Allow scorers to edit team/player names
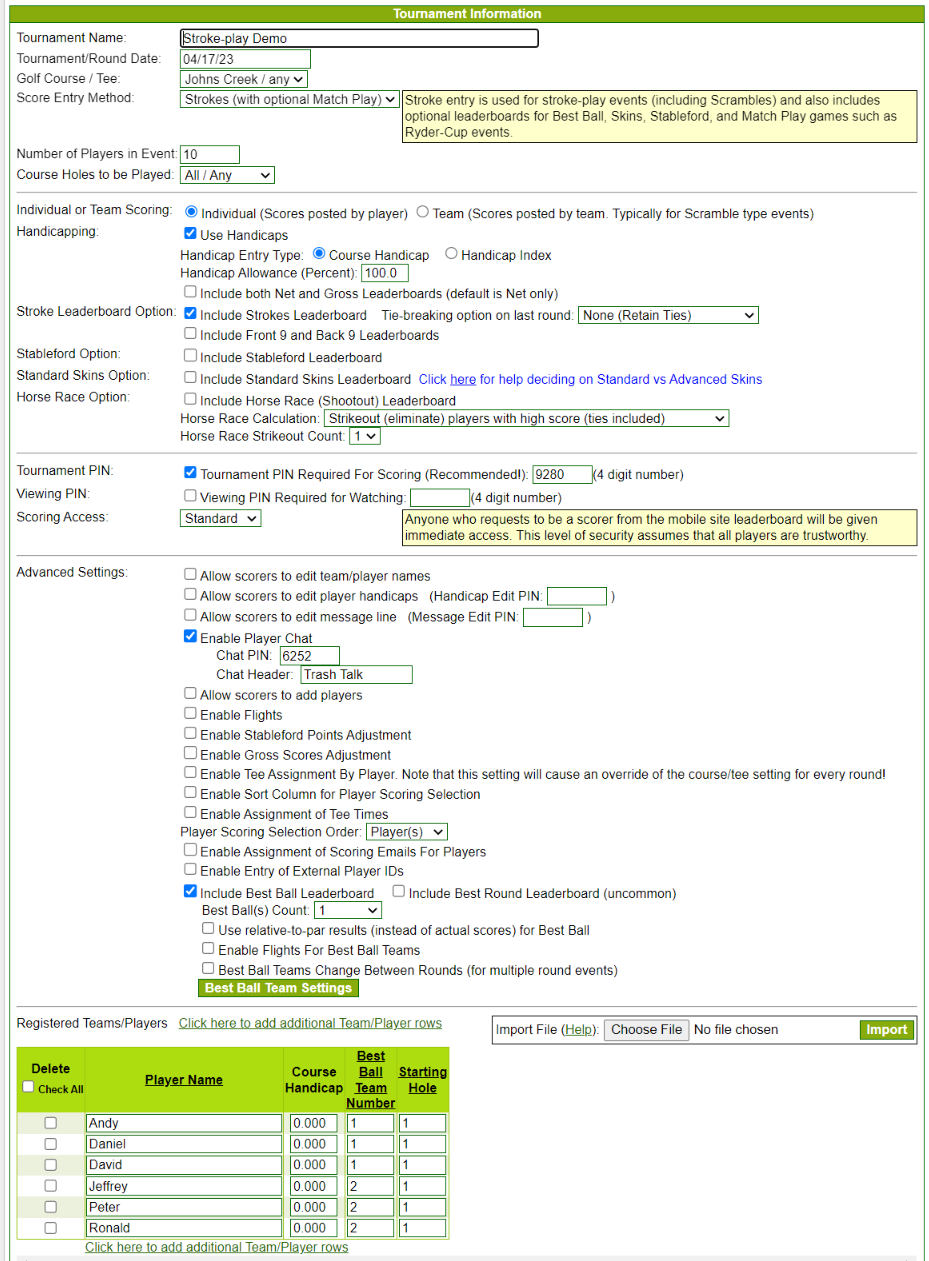The image size is (929, 1261). point(190,575)
